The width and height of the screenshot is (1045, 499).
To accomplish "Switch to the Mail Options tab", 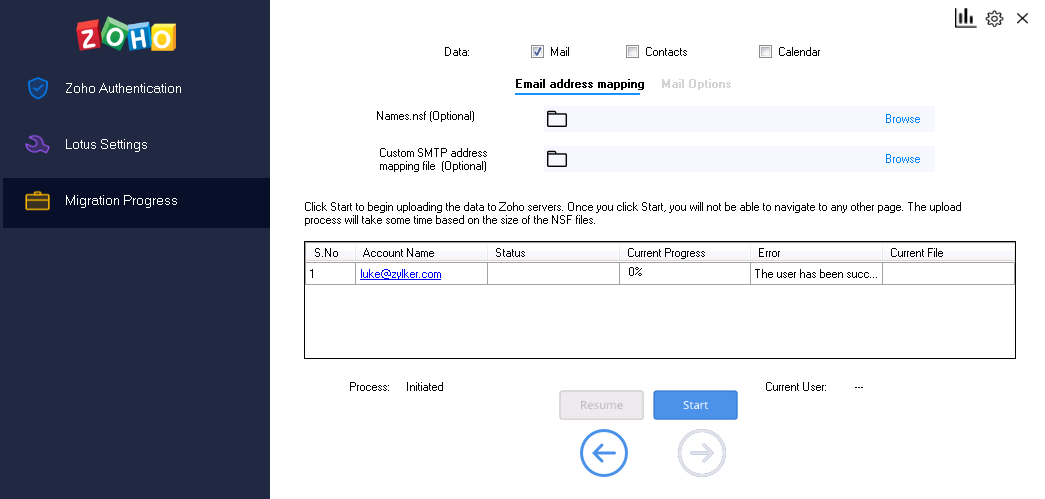I will [696, 84].
